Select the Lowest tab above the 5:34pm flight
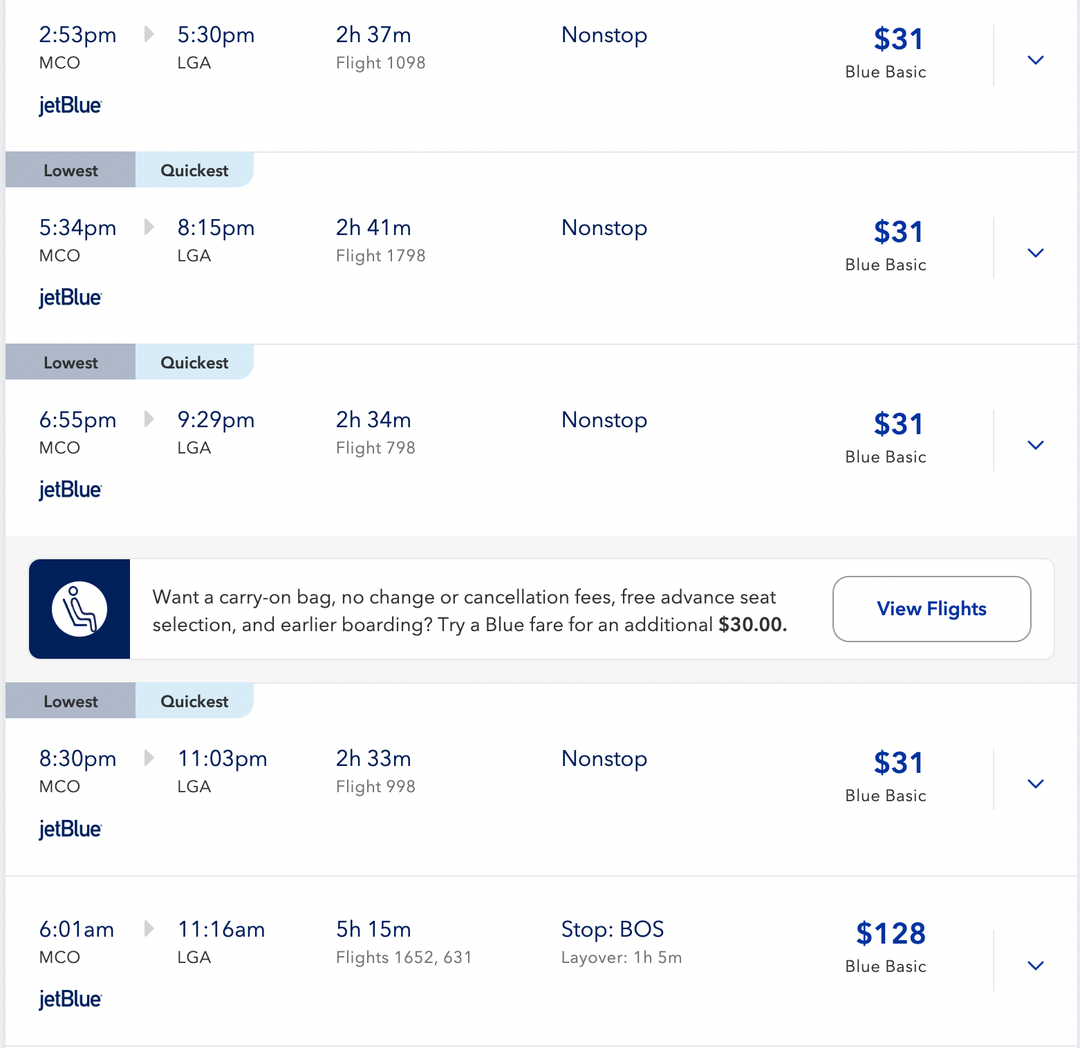The image size is (1080, 1048). (x=69, y=169)
